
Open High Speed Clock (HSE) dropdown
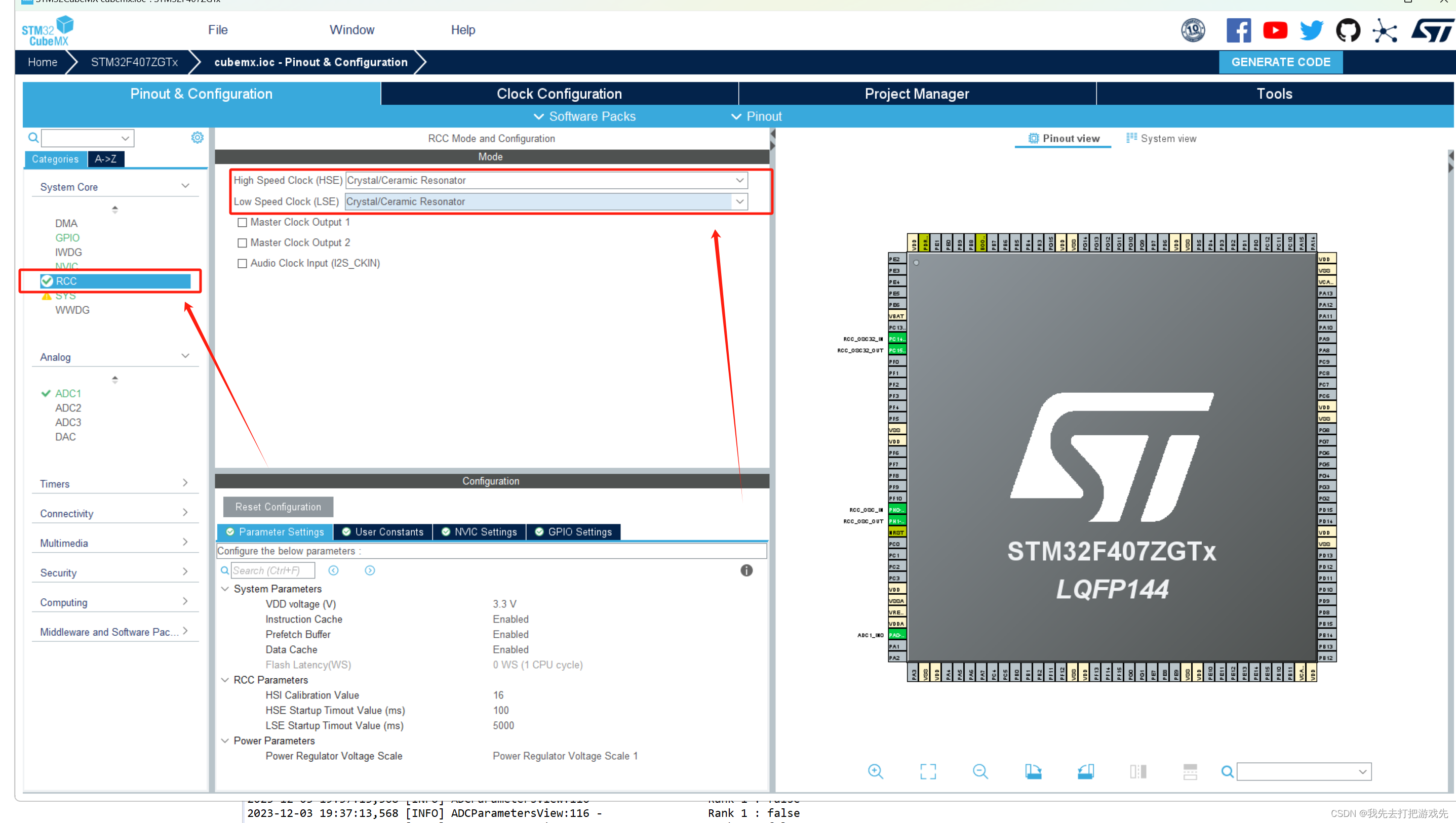point(546,180)
